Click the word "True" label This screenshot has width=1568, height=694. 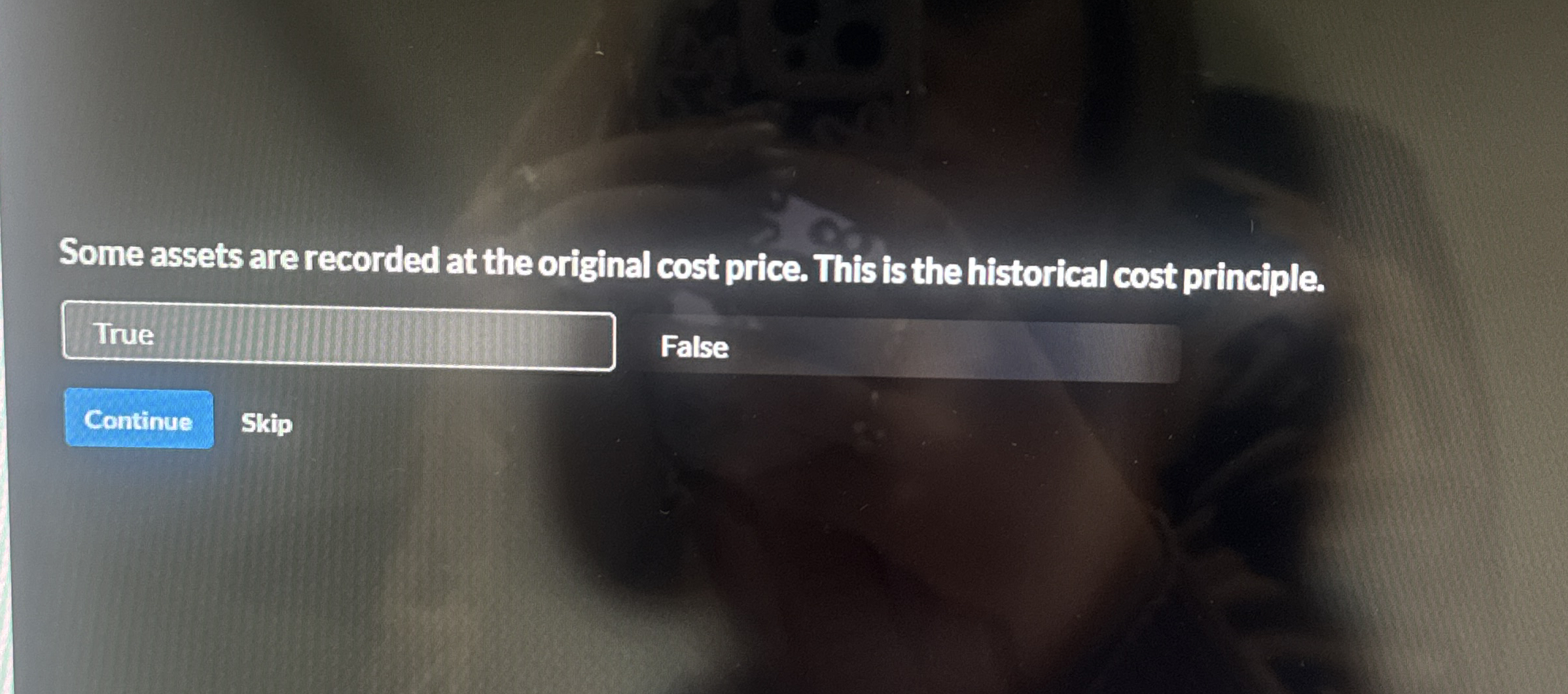[x=124, y=334]
